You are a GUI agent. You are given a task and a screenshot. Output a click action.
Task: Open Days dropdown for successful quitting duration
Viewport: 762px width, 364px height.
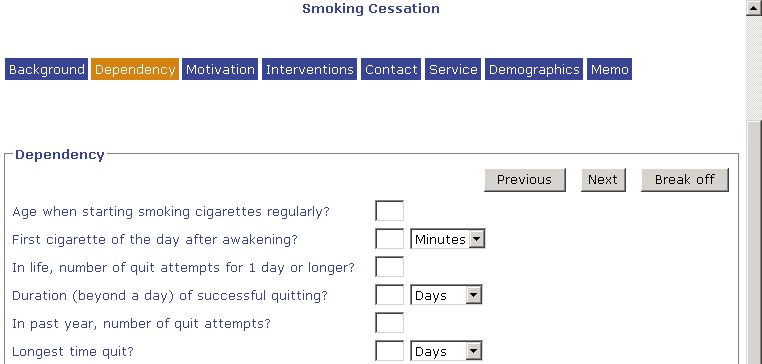click(x=446, y=295)
